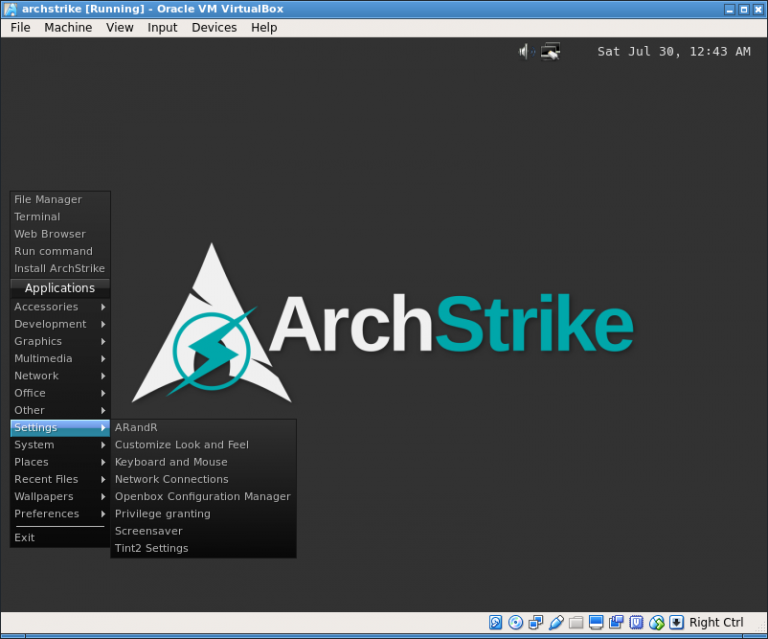Viewport: 768px width, 639px height.
Task: Maximize the VirtualBox window
Action: (x=744, y=9)
